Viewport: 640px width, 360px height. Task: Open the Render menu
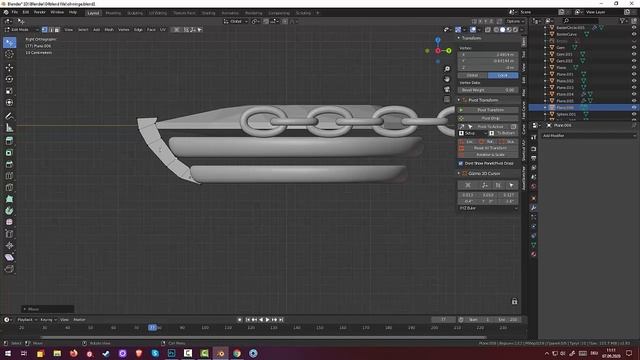pos(40,12)
